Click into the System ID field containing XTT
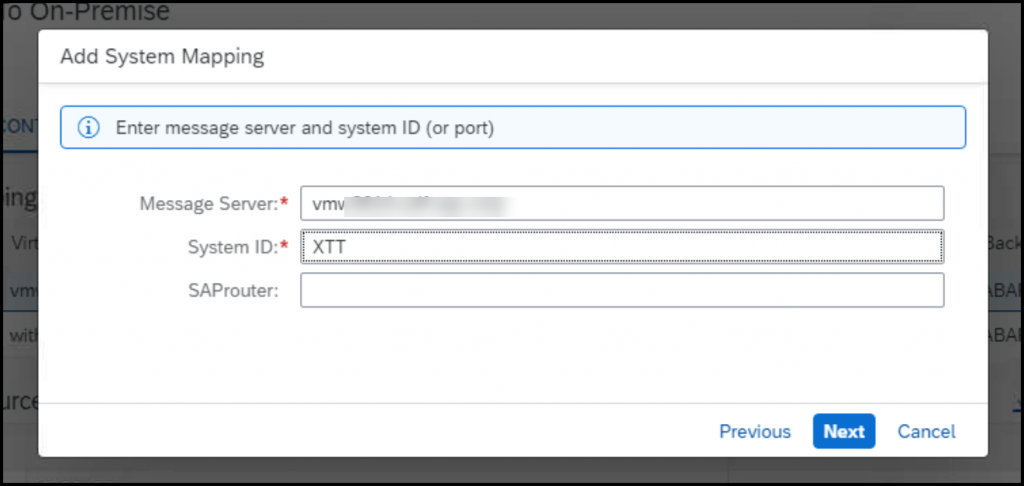 [622, 246]
